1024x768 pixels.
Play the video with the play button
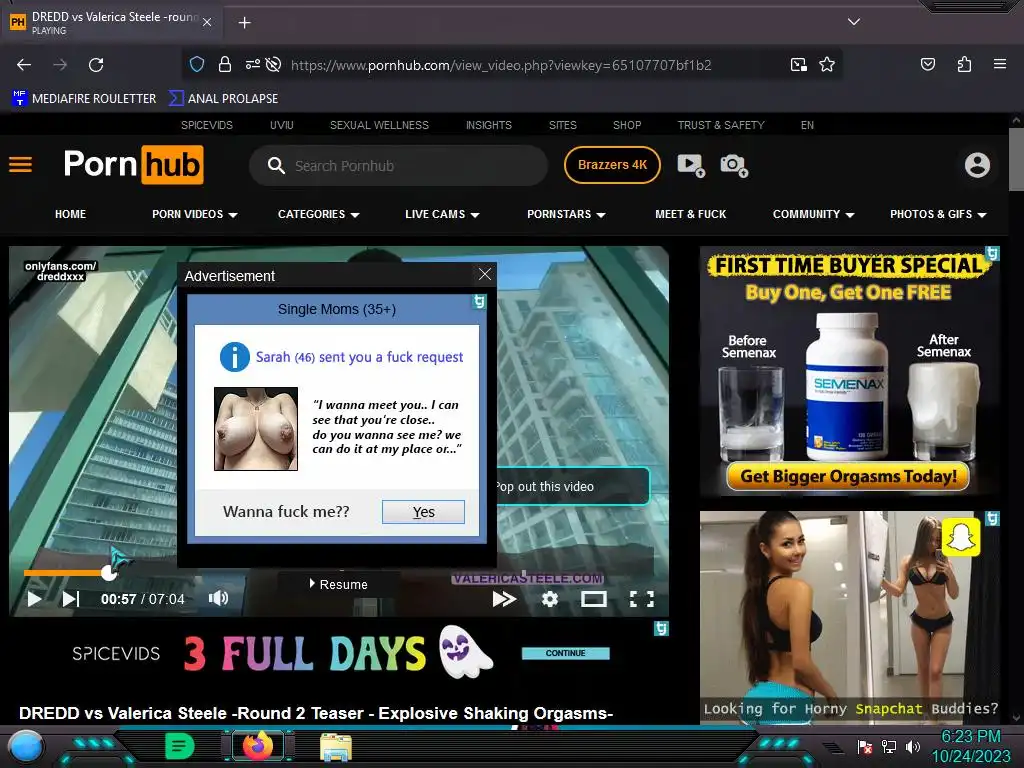click(x=34, y=599)
